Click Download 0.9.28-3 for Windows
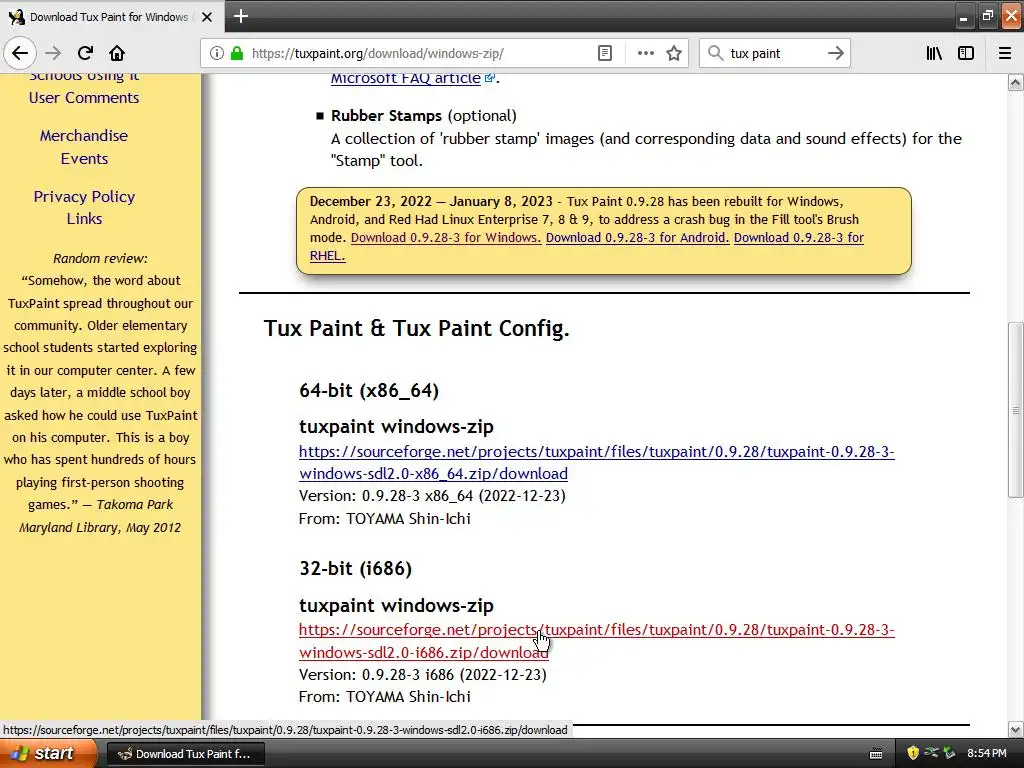1024x768 pixels. (445, 238)
